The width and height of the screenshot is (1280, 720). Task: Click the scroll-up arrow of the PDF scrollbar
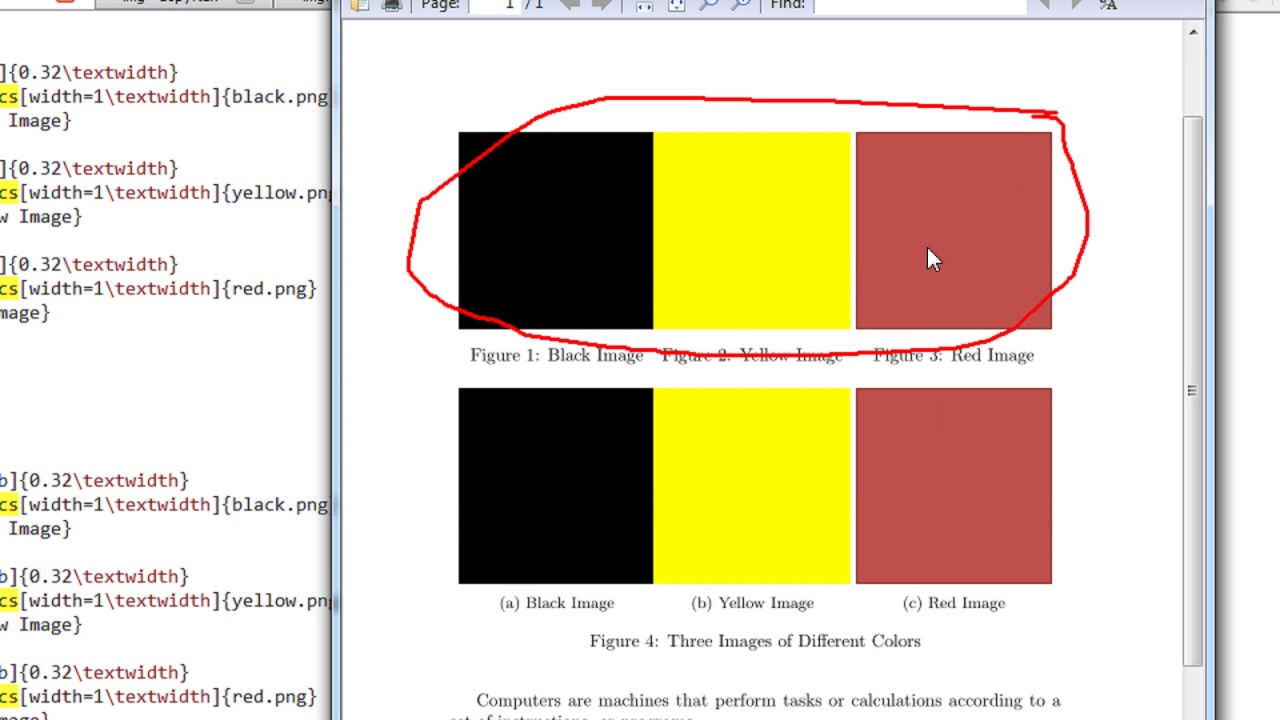(1192, 32)
